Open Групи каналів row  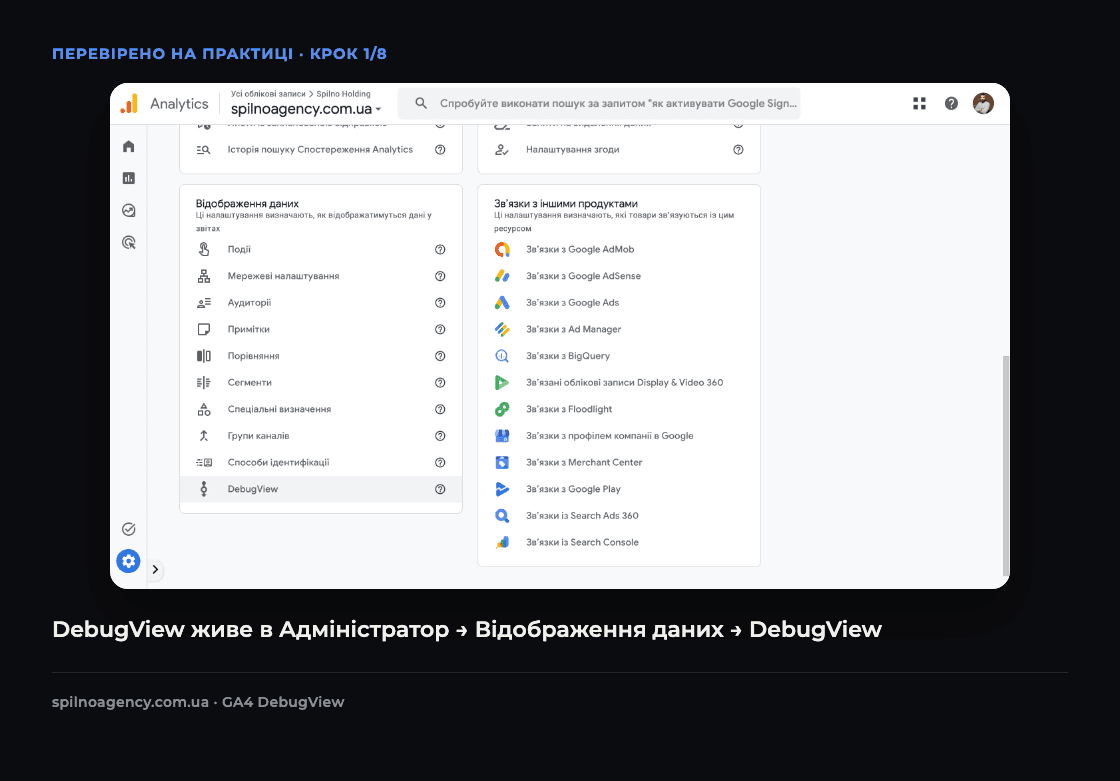tap(321, 436)
